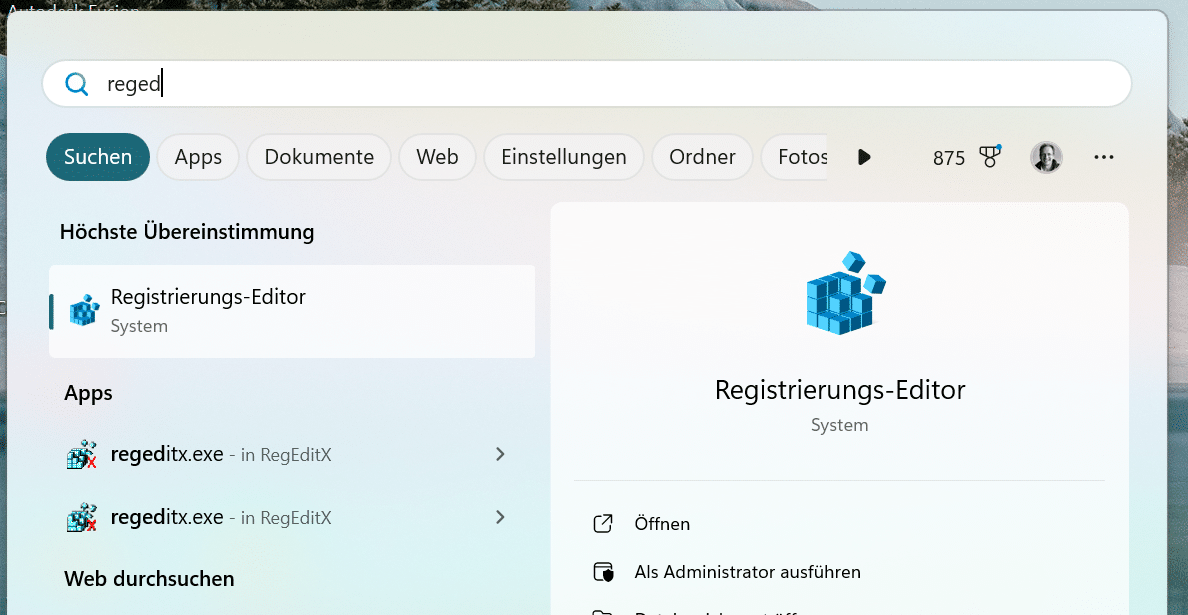
Task: Filter results by Einstellungen
Action: 564,157
